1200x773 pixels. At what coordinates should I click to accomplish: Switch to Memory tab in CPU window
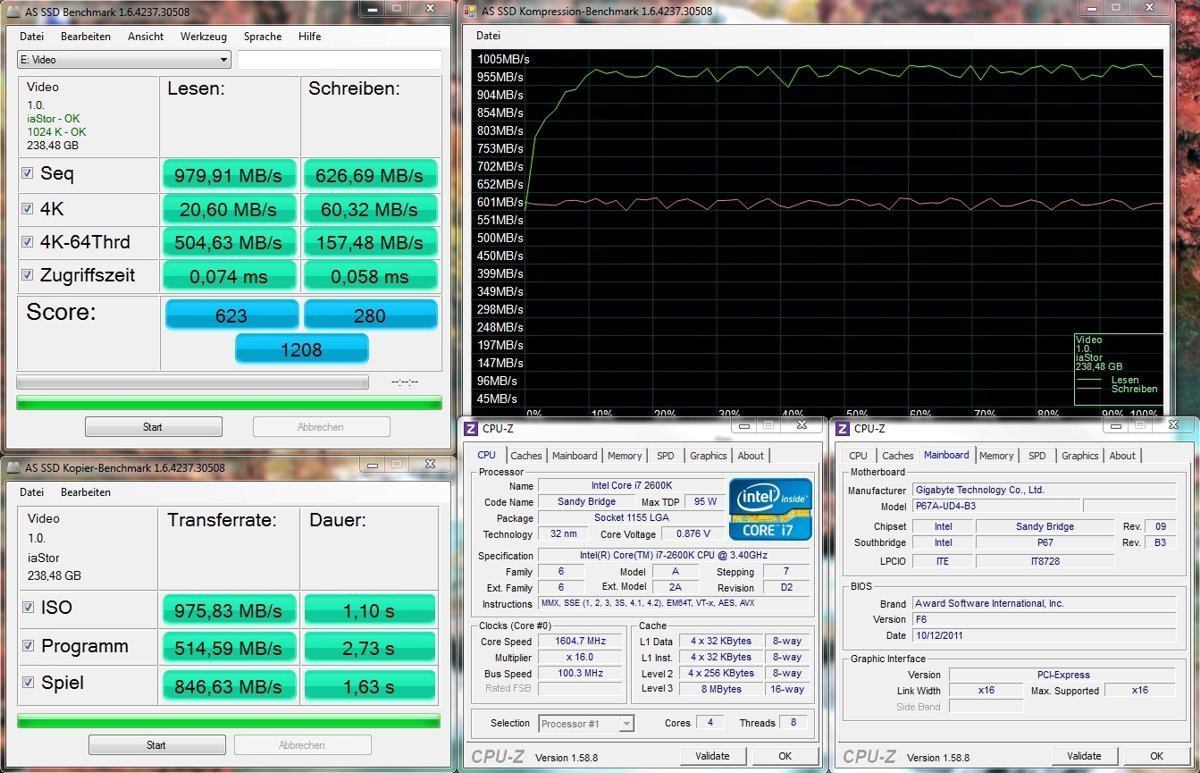point(625,455)
